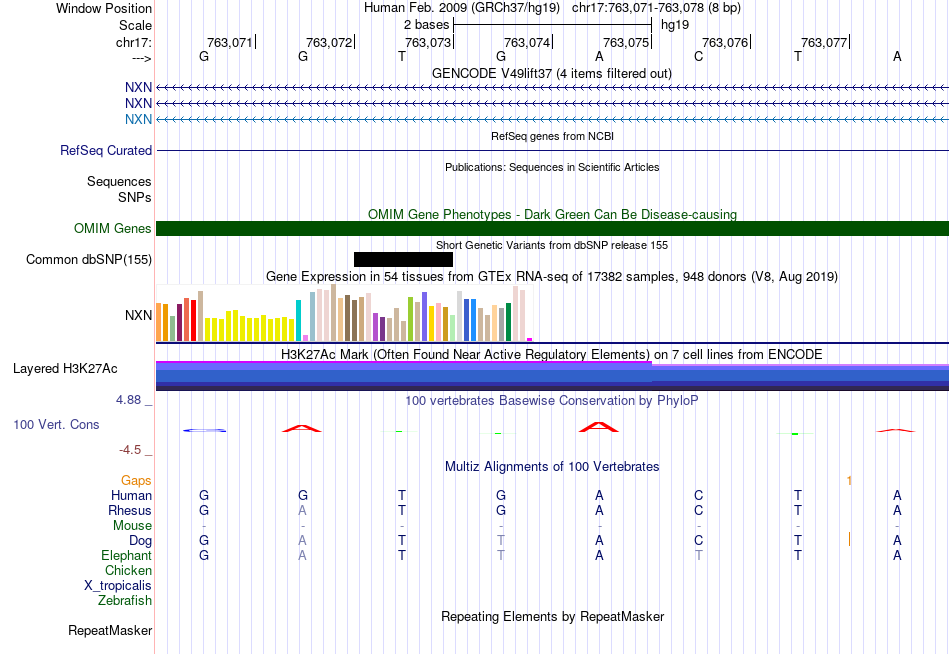950x654 pixels.
Task: Click the 'RefSeq genes from NCBI' title
Action: click(x=552, y=136)
